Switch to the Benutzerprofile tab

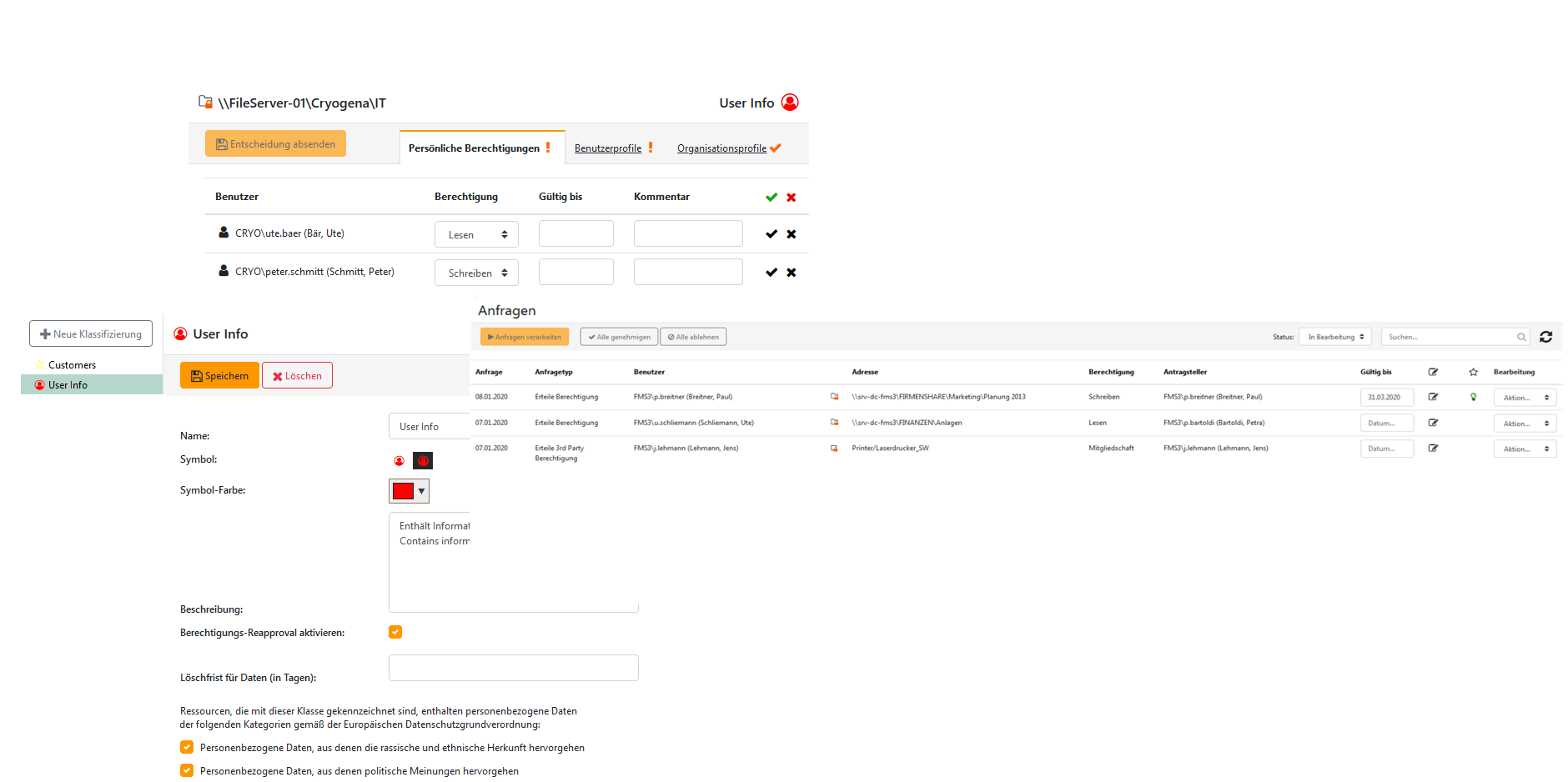coord(608,148)
